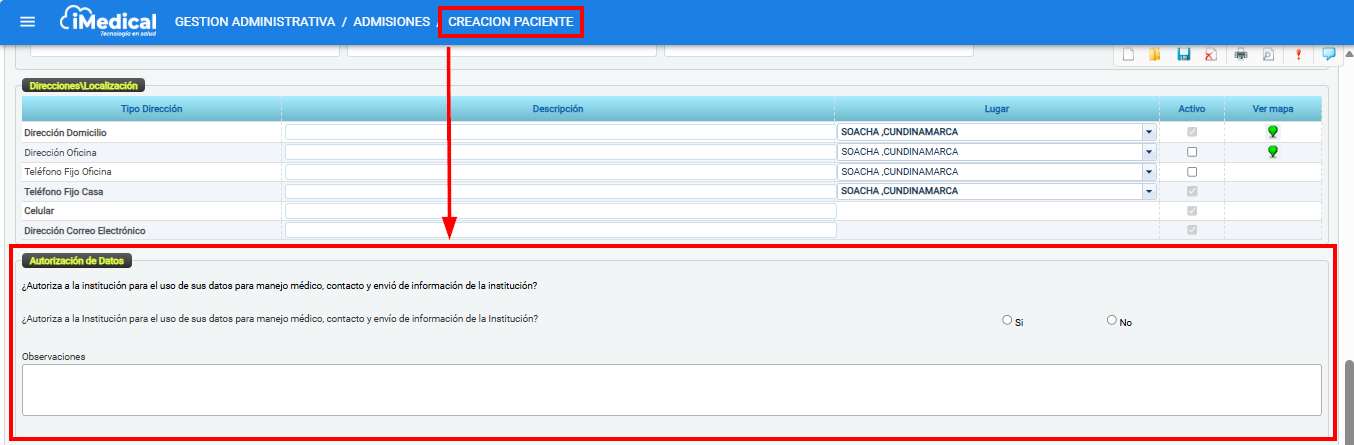1354x445 pixels.
Task: Click the iMedical logo
Action: (108, 21)
